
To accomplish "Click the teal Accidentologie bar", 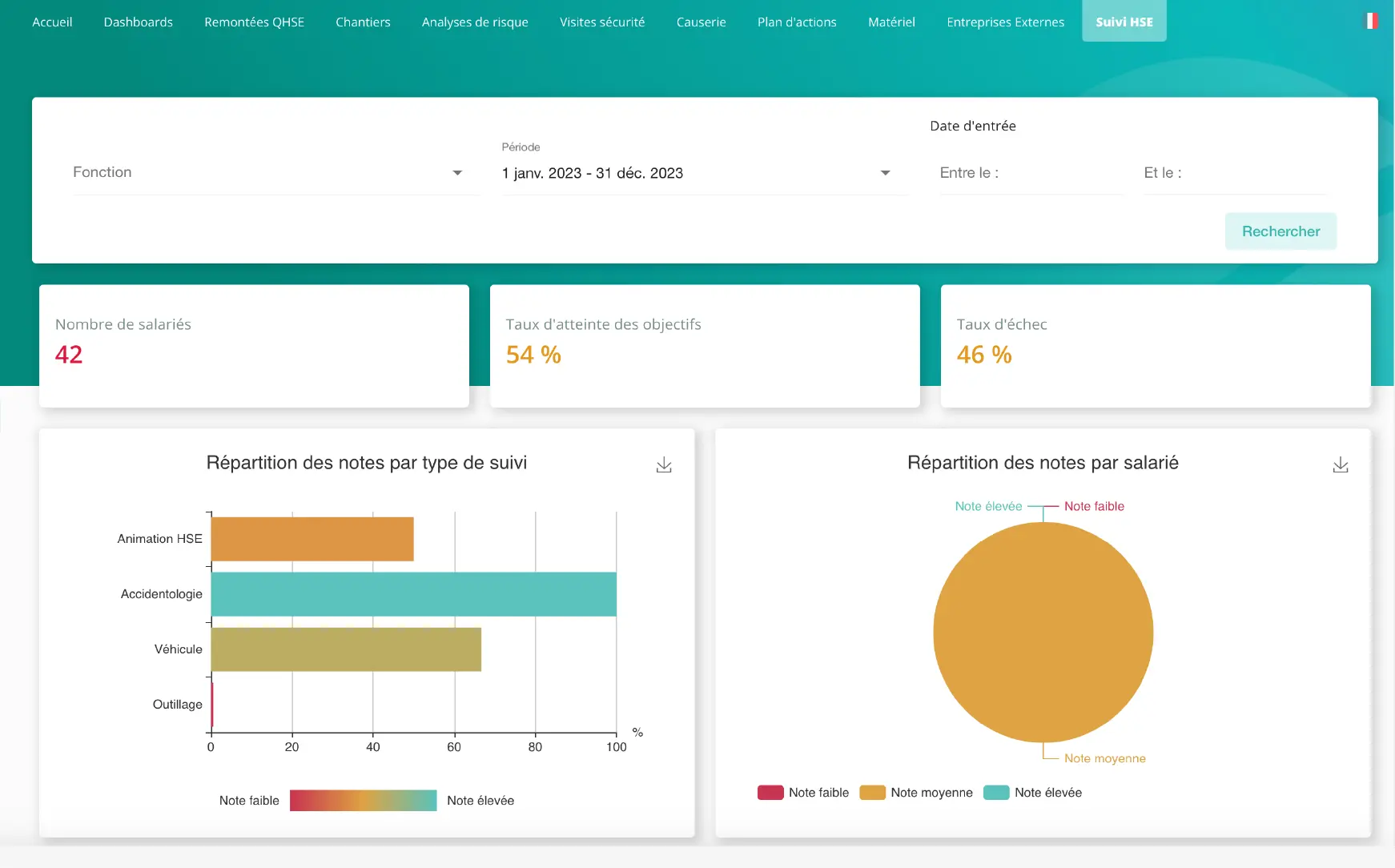I will click(413, 594).
